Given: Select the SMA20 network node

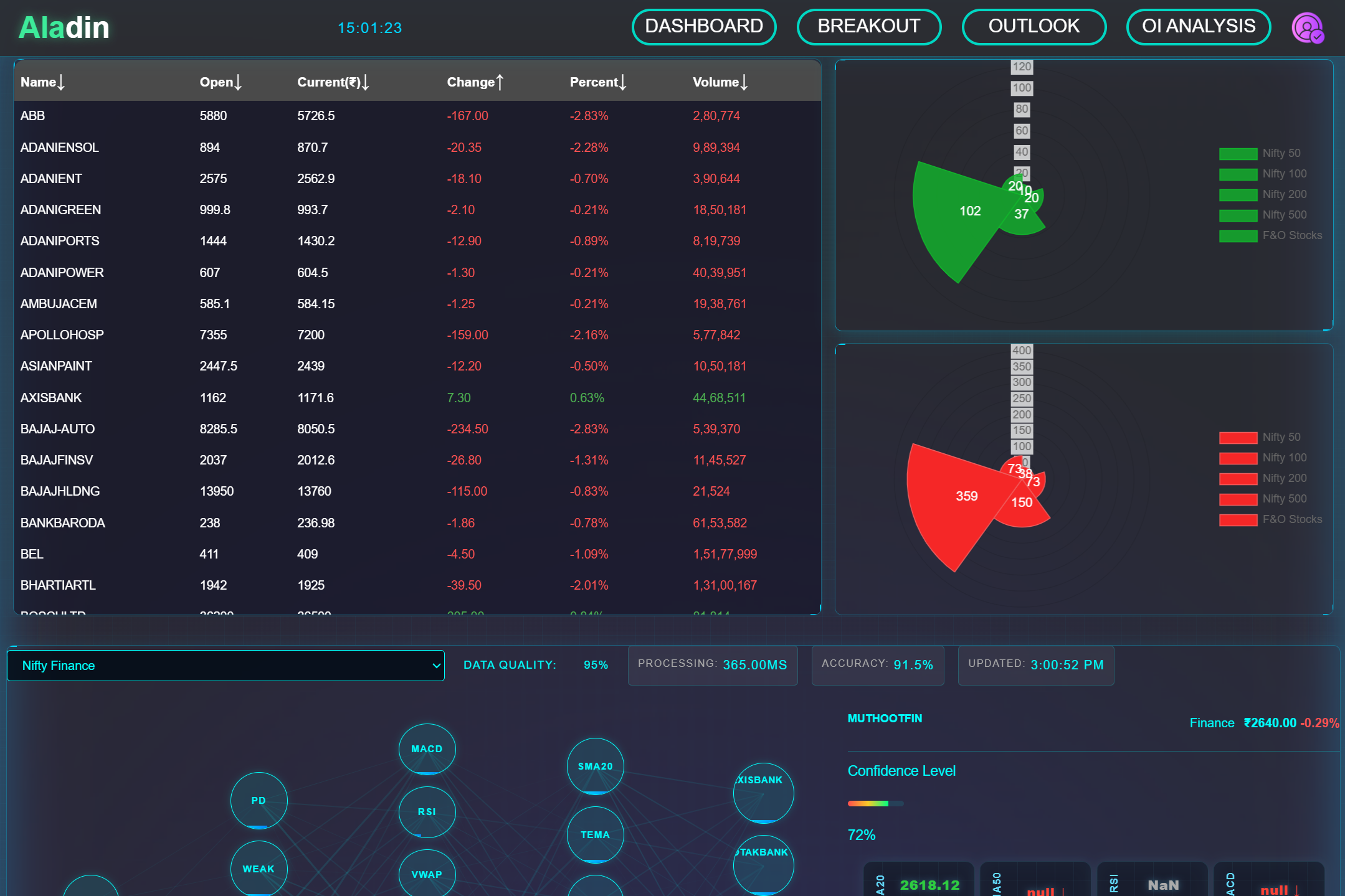Looking at the screenshot, I should pyautogui.click(x=595, y=766).
